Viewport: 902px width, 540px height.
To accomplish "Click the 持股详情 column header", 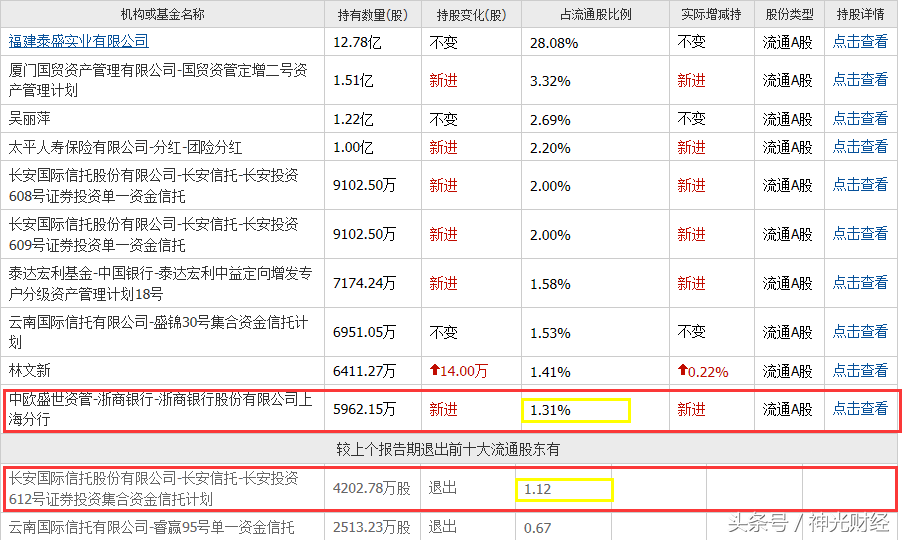I will point(860,14).
